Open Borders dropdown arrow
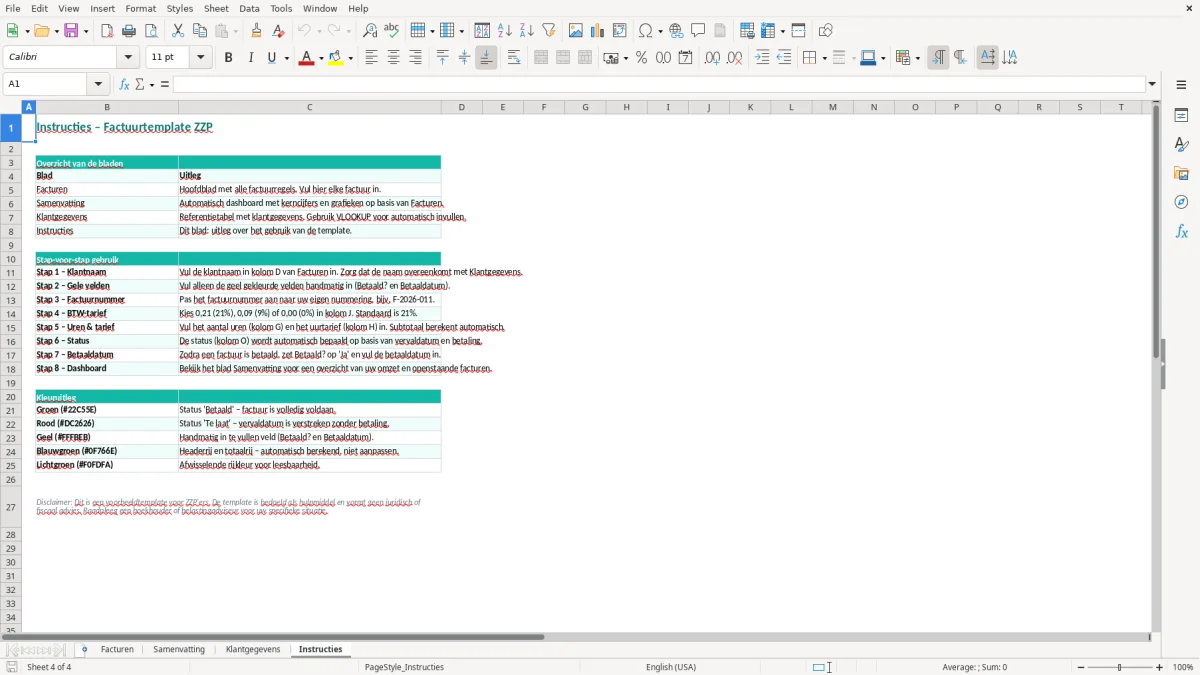This screenshot has width=1200, height=675. click(824, 58)
